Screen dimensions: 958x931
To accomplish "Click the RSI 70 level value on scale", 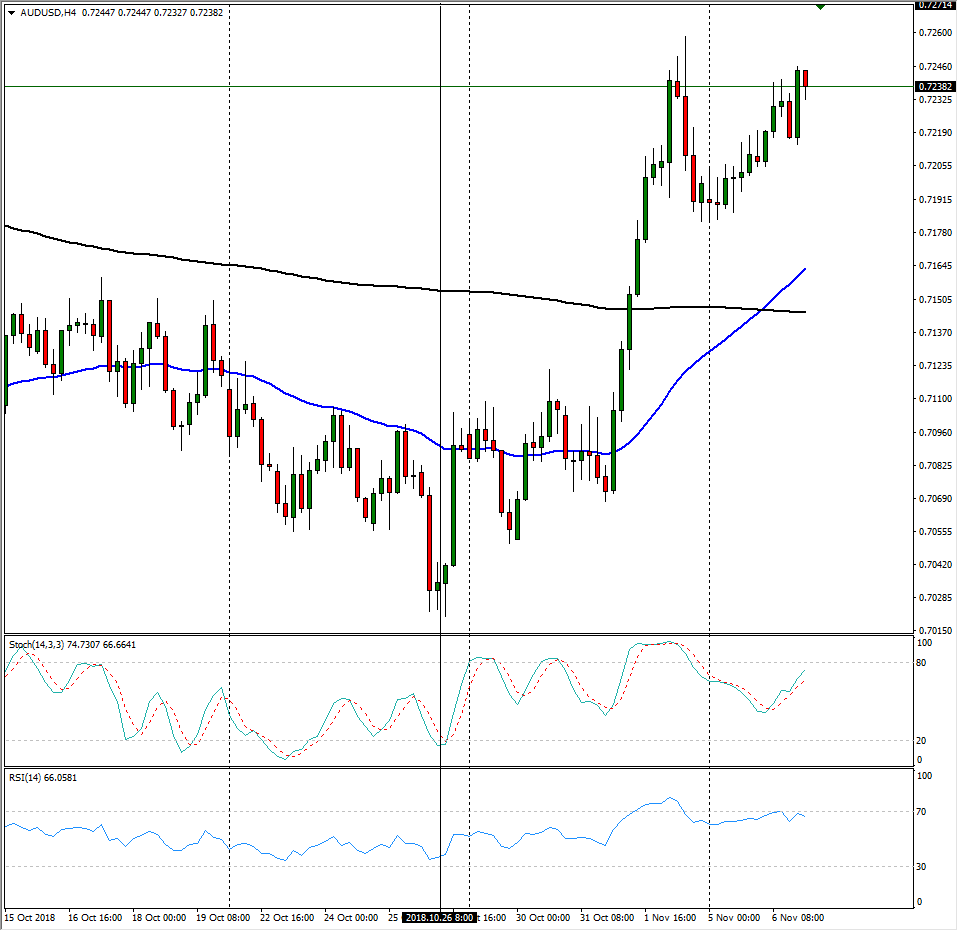I will [924, 812].
